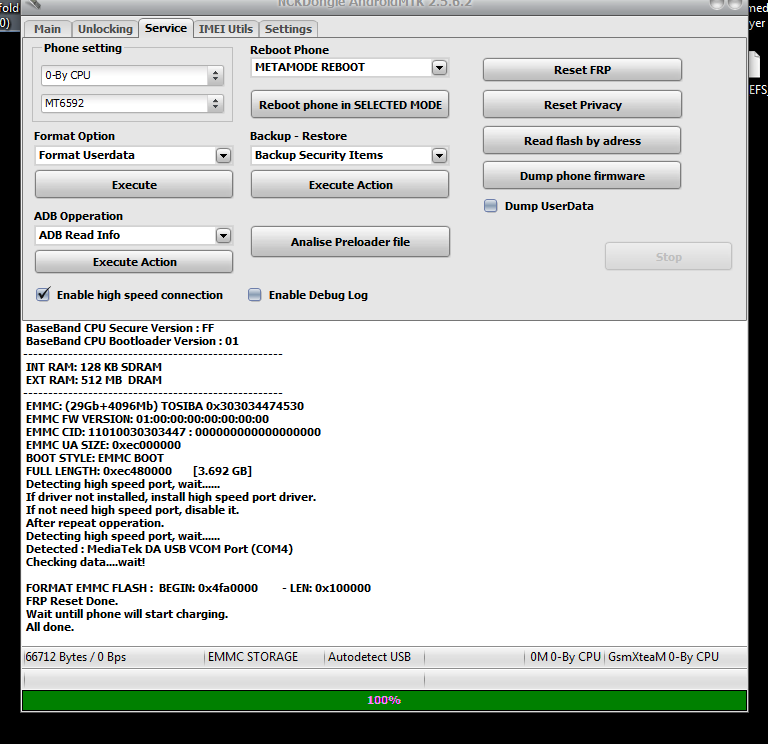The height and width of the screenshot is (744, 768).
Task: Click the Backup Security Items combo field
Action: pos(350,155)
